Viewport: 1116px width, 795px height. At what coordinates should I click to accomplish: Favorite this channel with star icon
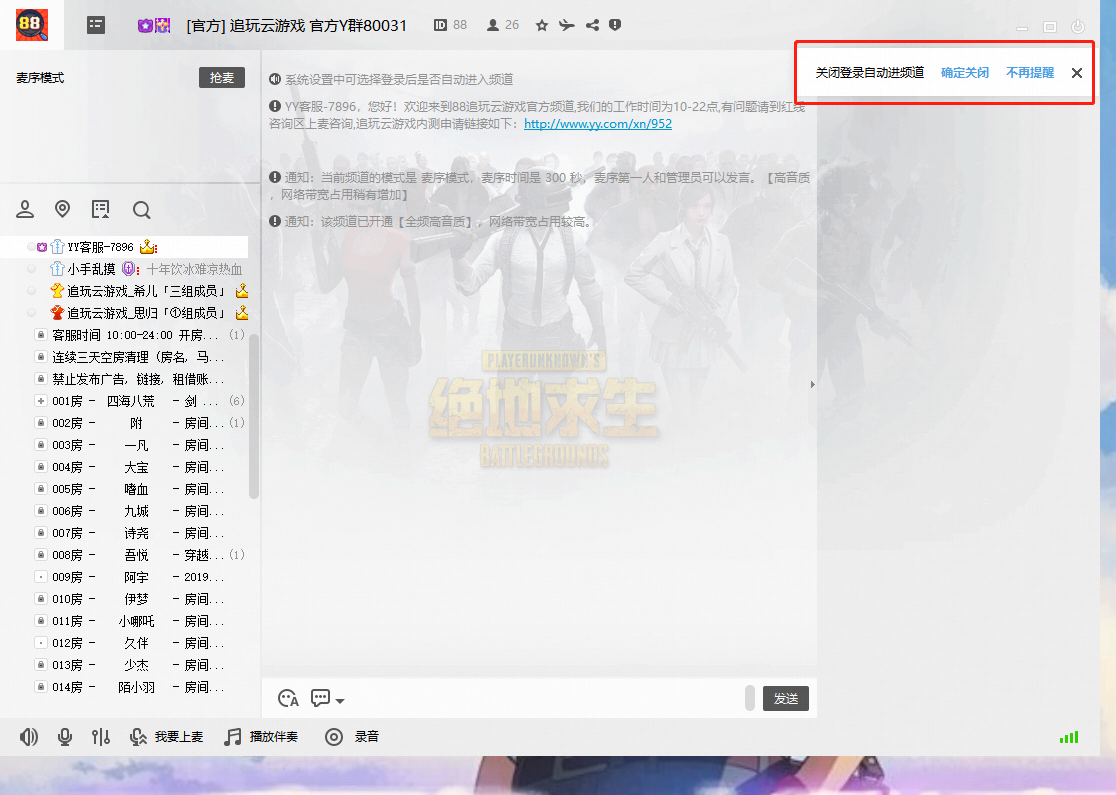(542, 26)
